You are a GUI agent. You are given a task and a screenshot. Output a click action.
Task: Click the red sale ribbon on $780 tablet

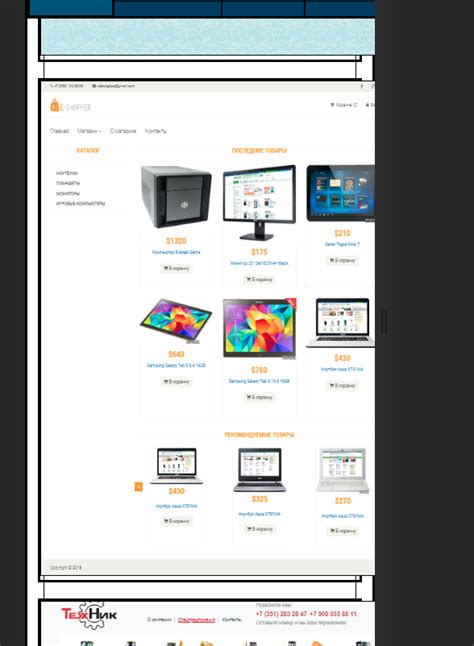(x=291, y=303)
